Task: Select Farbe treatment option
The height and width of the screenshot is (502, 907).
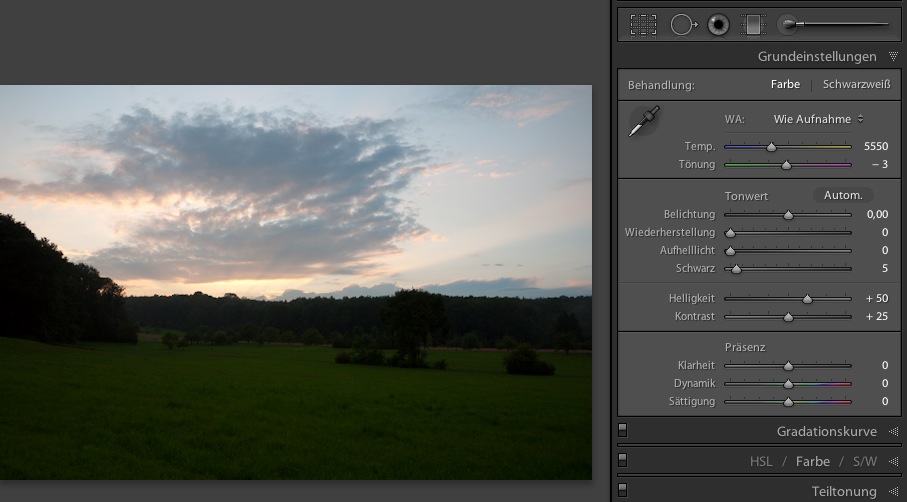Action: click(785, 85)
